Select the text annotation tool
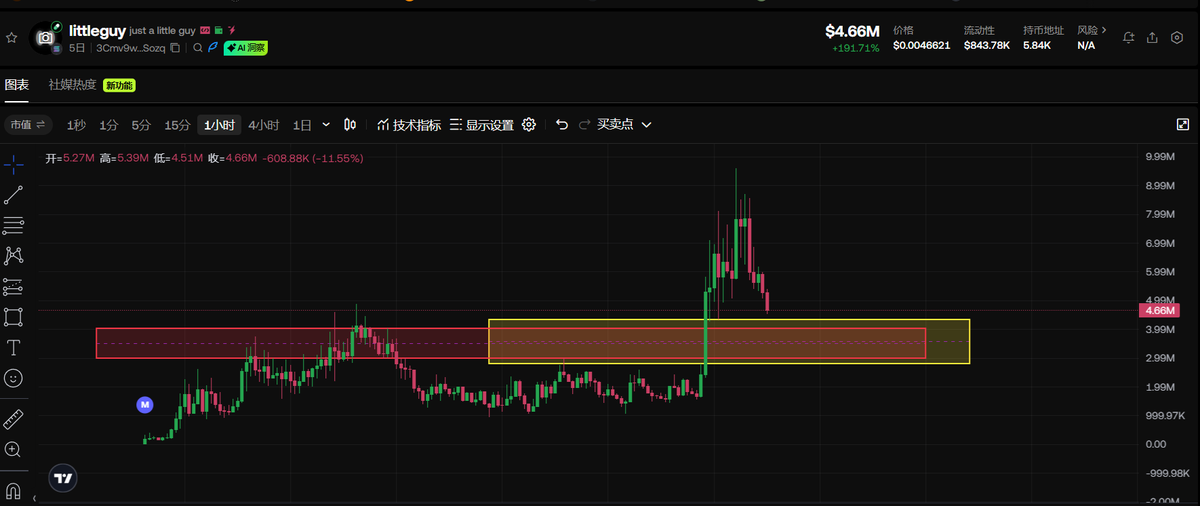Screen dimensions: 1200x506 click(x=13, y=348)
